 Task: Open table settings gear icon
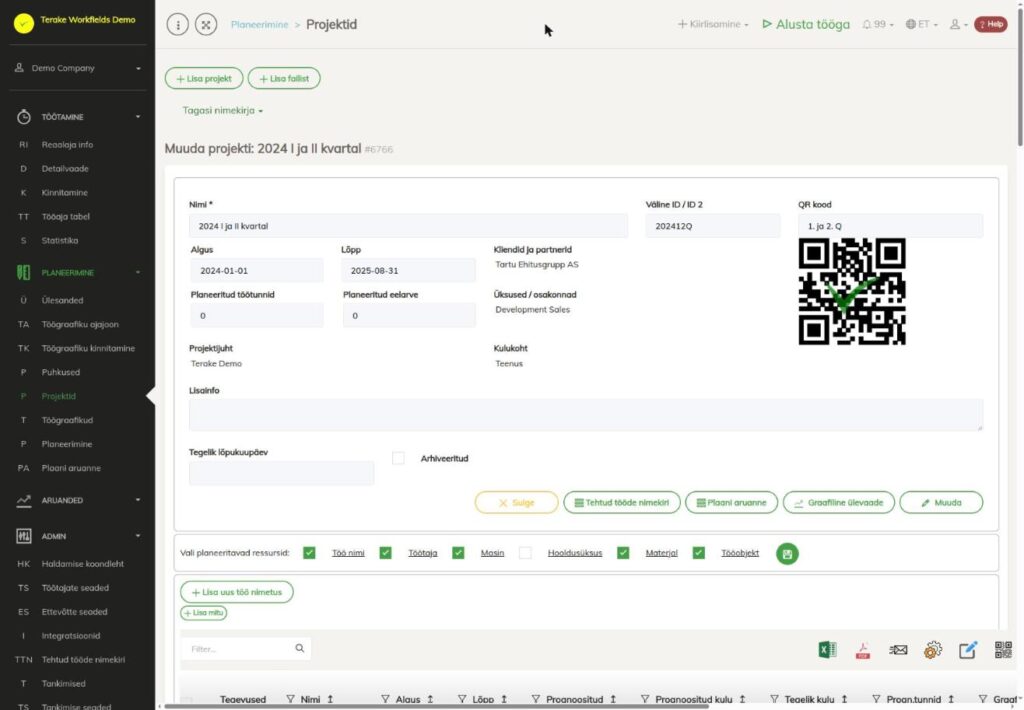pos(933,650)
